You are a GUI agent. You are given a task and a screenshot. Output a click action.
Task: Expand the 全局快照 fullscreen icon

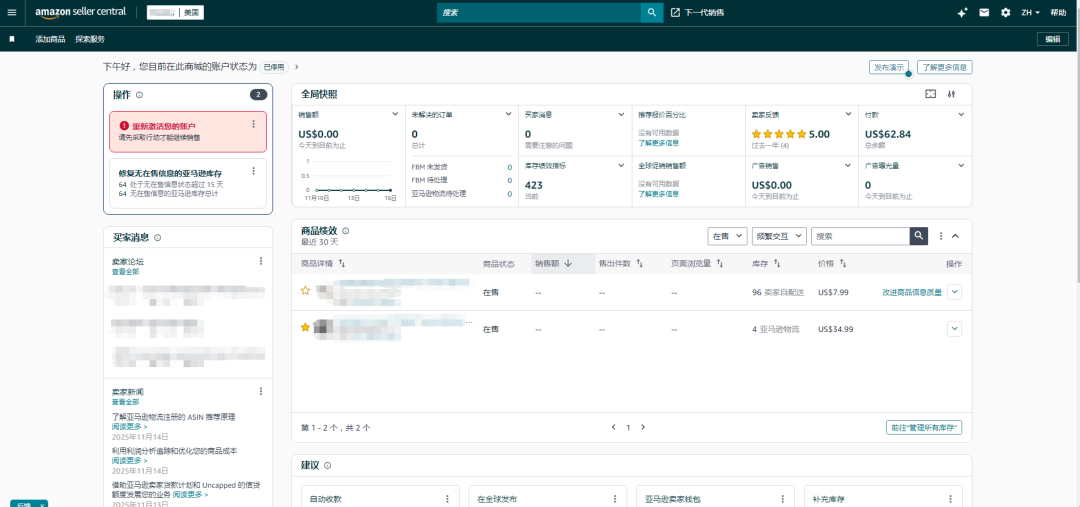931,94
